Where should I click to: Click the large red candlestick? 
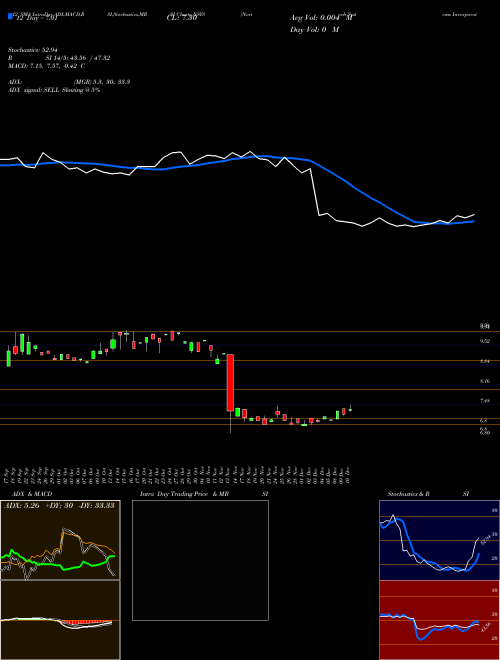(x=230, y=383)
